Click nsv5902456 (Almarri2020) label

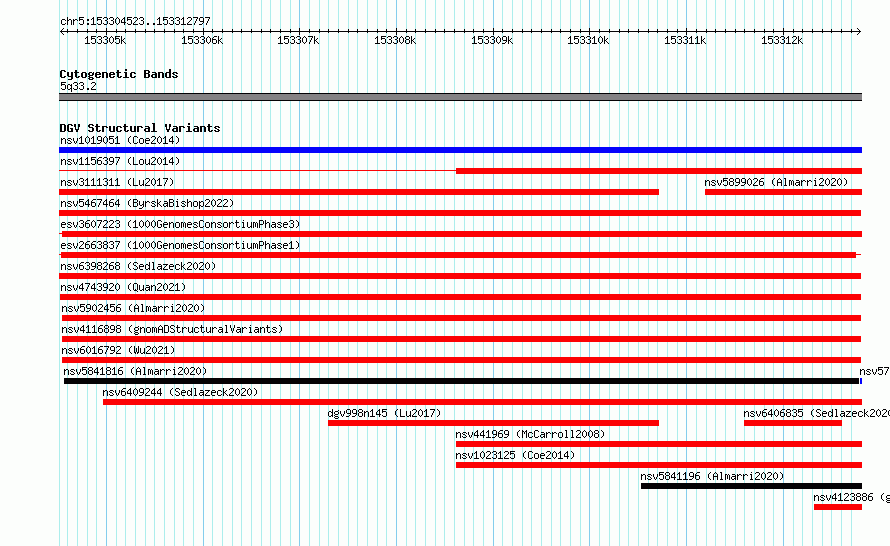[133, 308]
